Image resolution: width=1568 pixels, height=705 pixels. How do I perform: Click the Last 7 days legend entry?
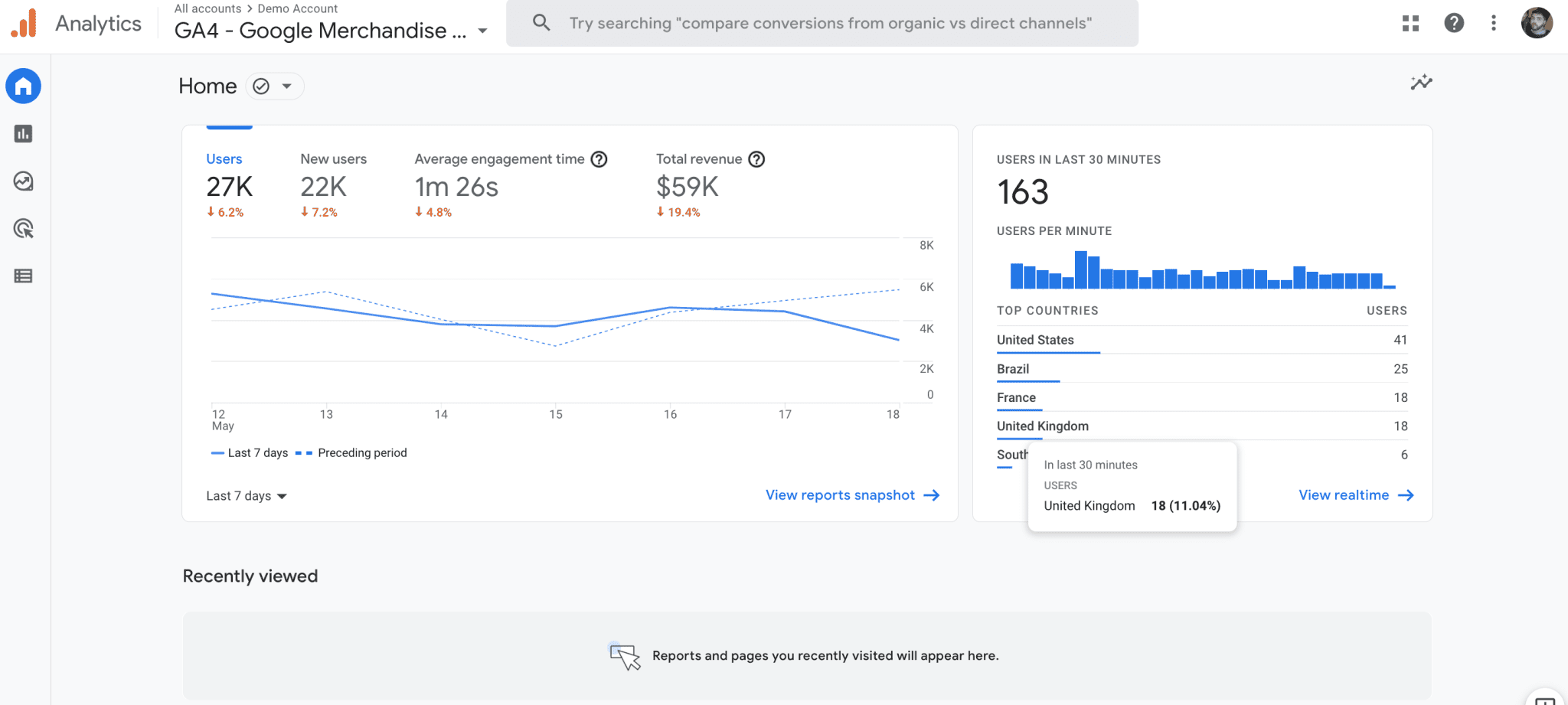point(250,453)
